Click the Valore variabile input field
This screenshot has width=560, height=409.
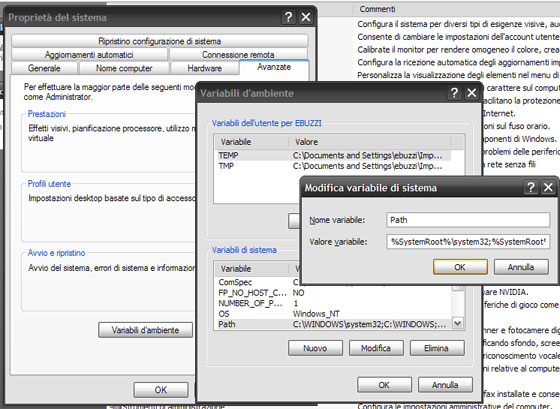coord(468,242)
